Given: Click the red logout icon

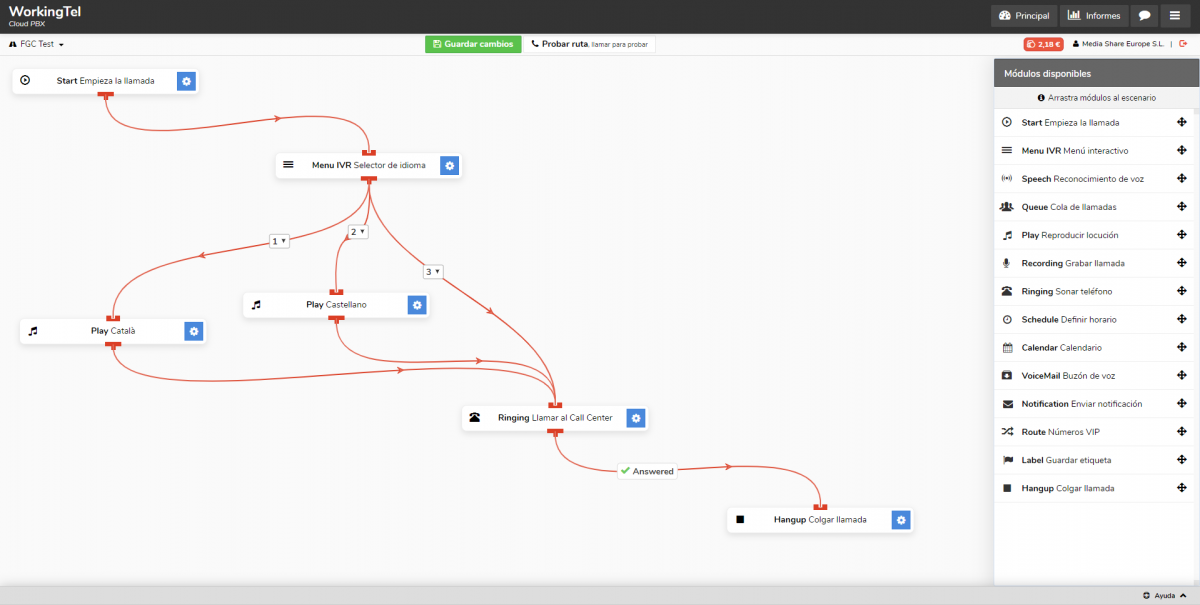Looking at the screenshot, I should [x=1182, y=44].
